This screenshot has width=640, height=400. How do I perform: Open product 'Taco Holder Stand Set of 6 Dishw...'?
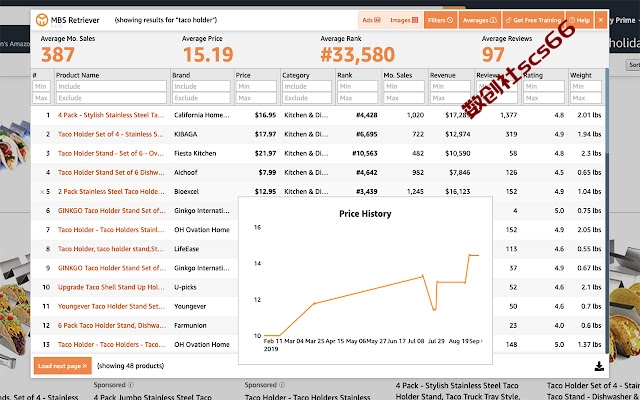point(111,172)
